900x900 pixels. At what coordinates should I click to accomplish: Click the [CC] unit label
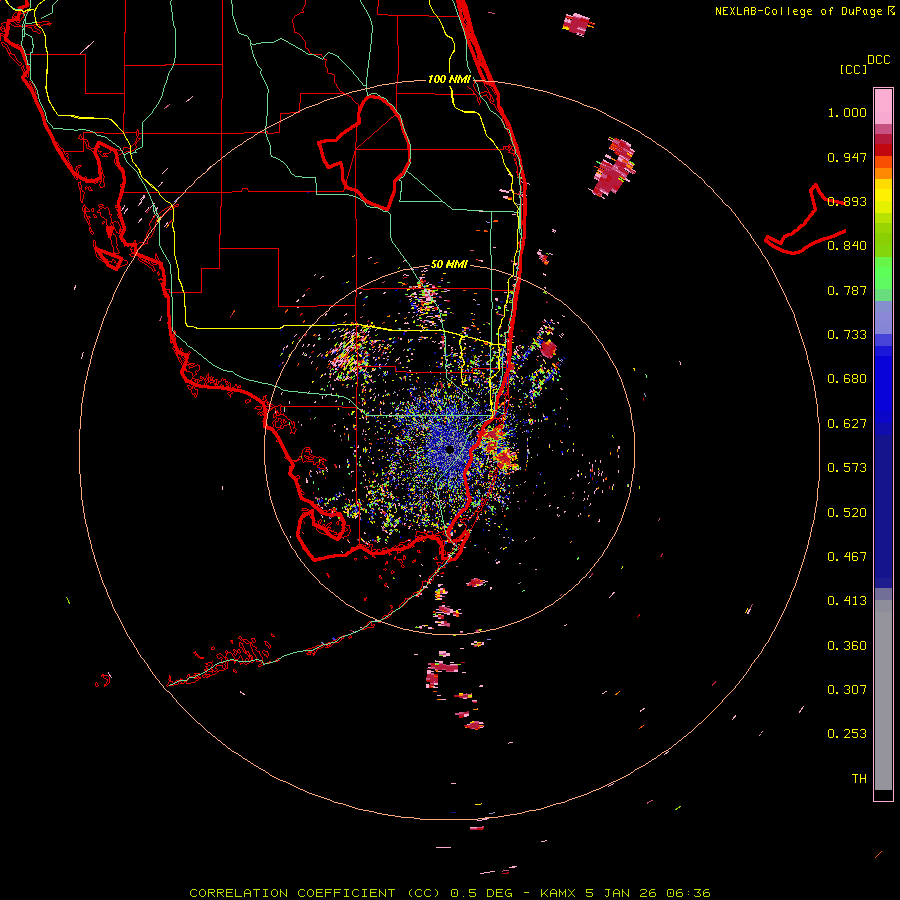point(853,69)
